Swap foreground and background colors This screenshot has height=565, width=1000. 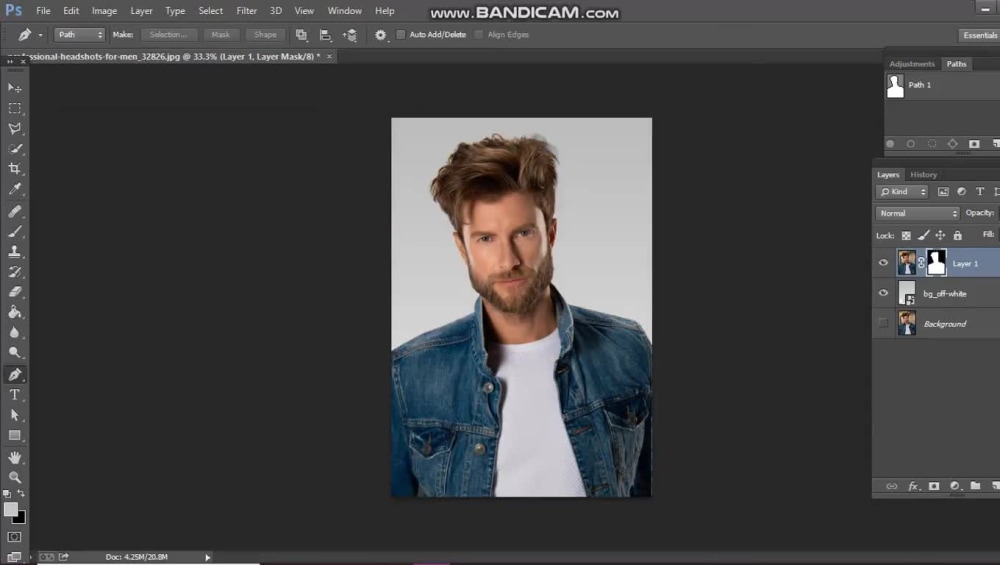21,494
